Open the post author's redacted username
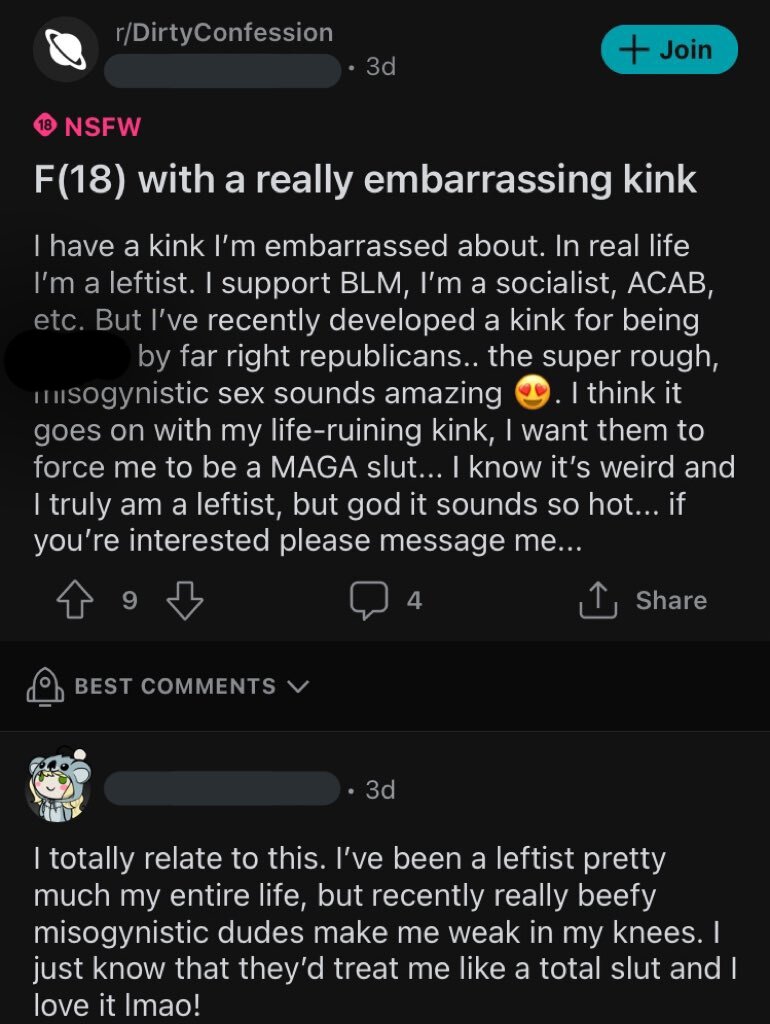The image size is (770, 1024). pyautogui.click(x=222, y=67)
